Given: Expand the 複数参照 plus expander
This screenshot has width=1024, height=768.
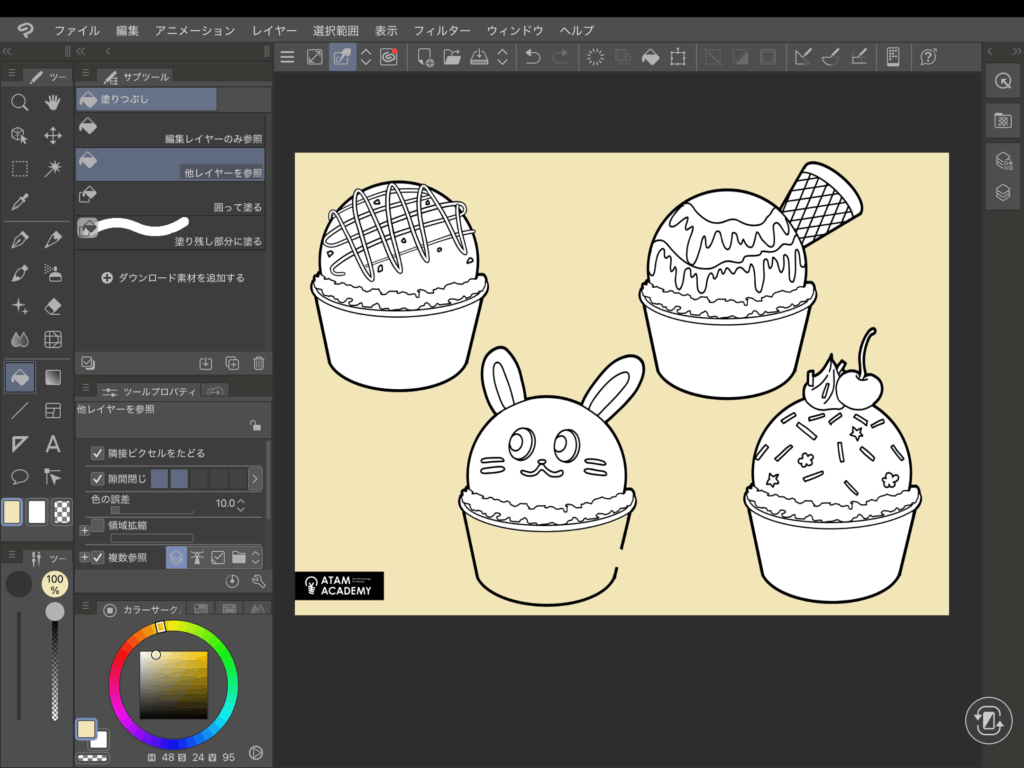Looking at the screenshot, I should coord(84,558).
